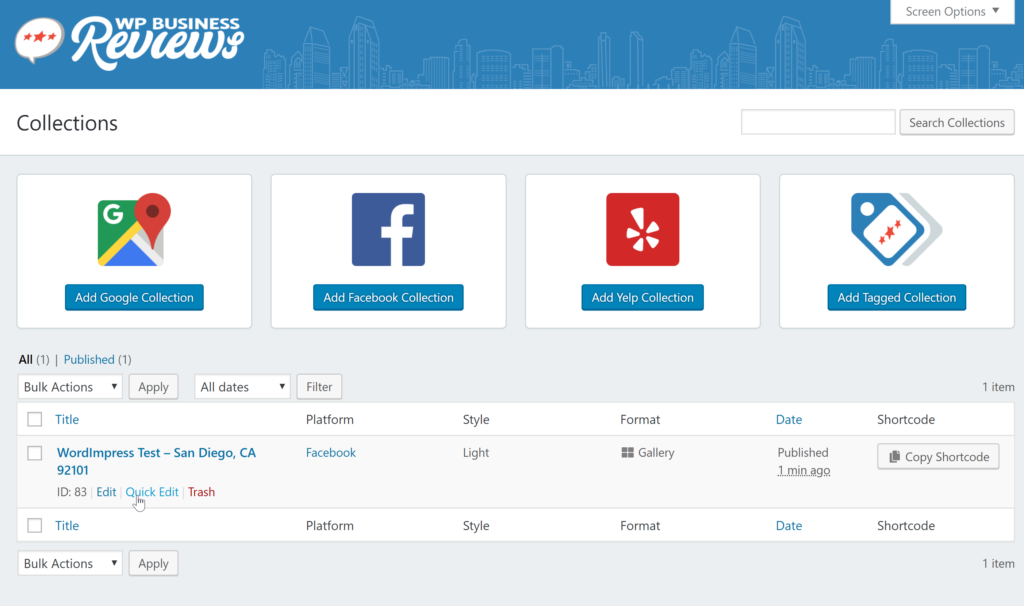Sort by Title in table footer
This screenshot has height=606, width=1024.
pyautogui.click(x=67, y=526)
